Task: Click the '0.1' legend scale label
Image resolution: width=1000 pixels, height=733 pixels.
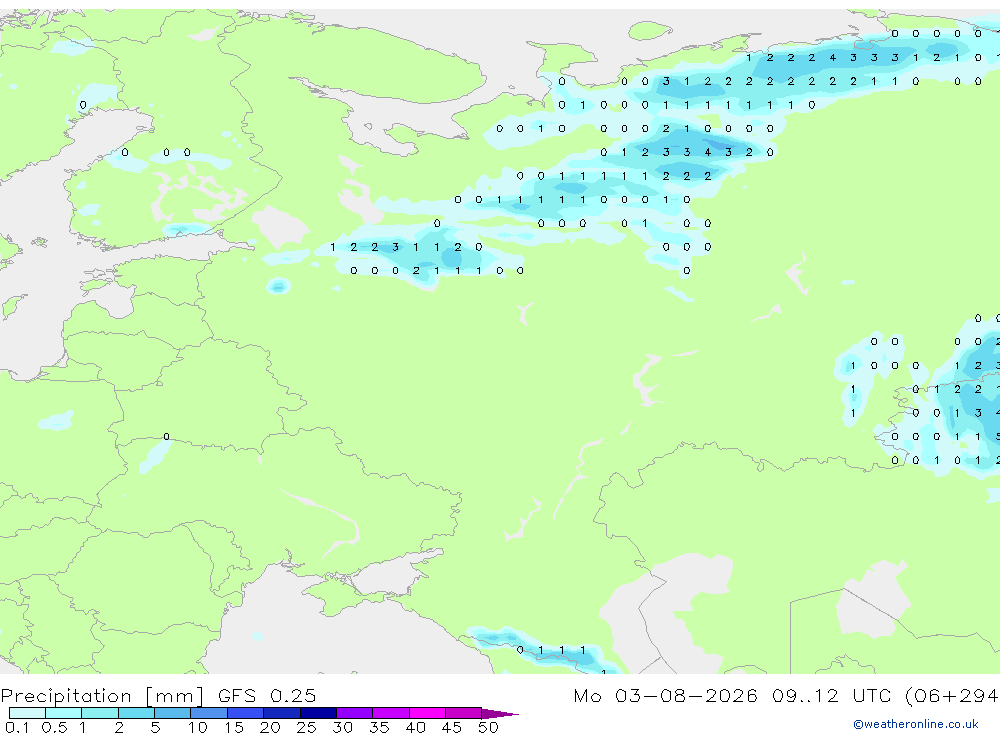Action: click(x=17, y=727)
